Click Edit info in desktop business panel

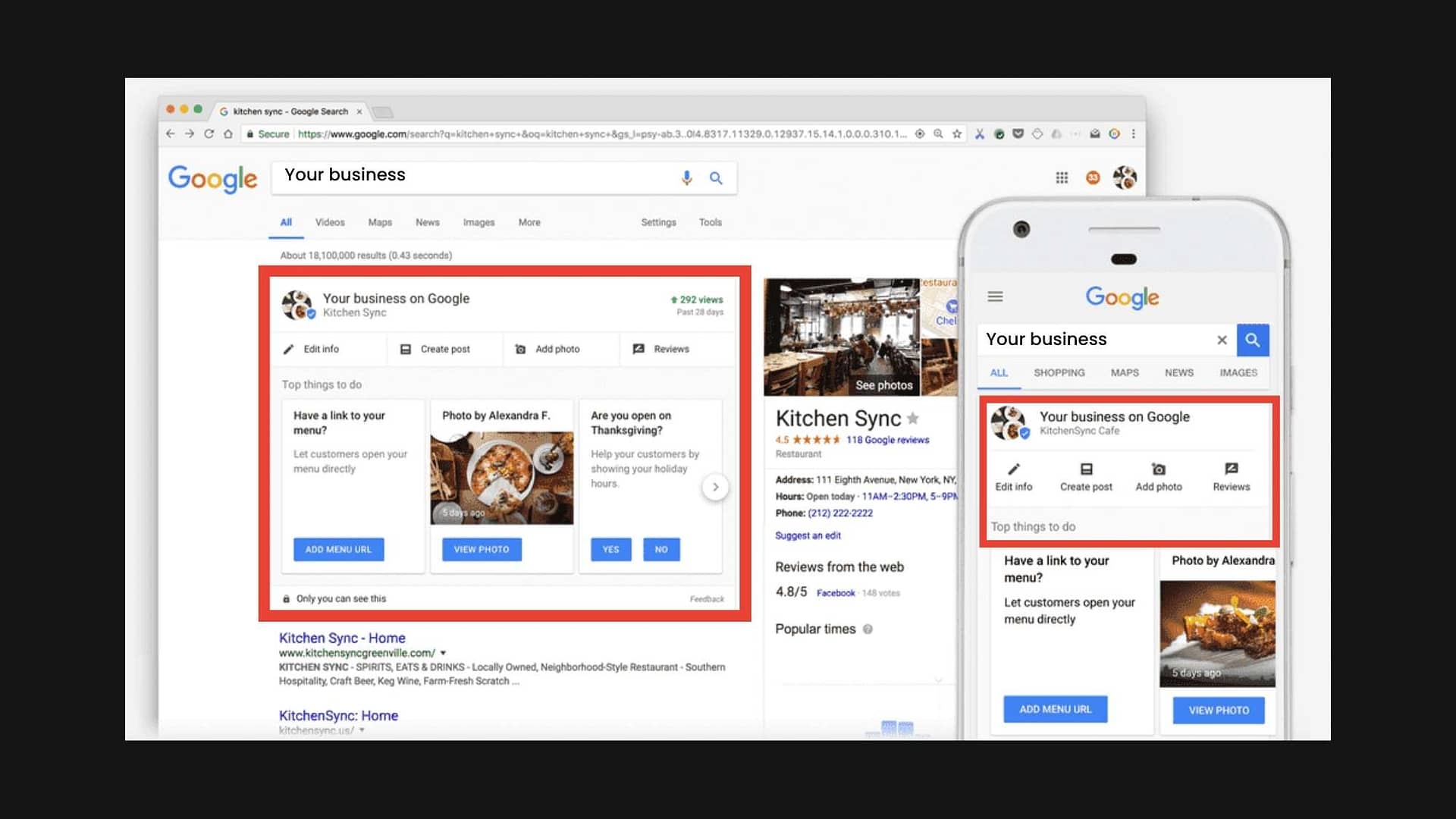(x=312, y=350)
